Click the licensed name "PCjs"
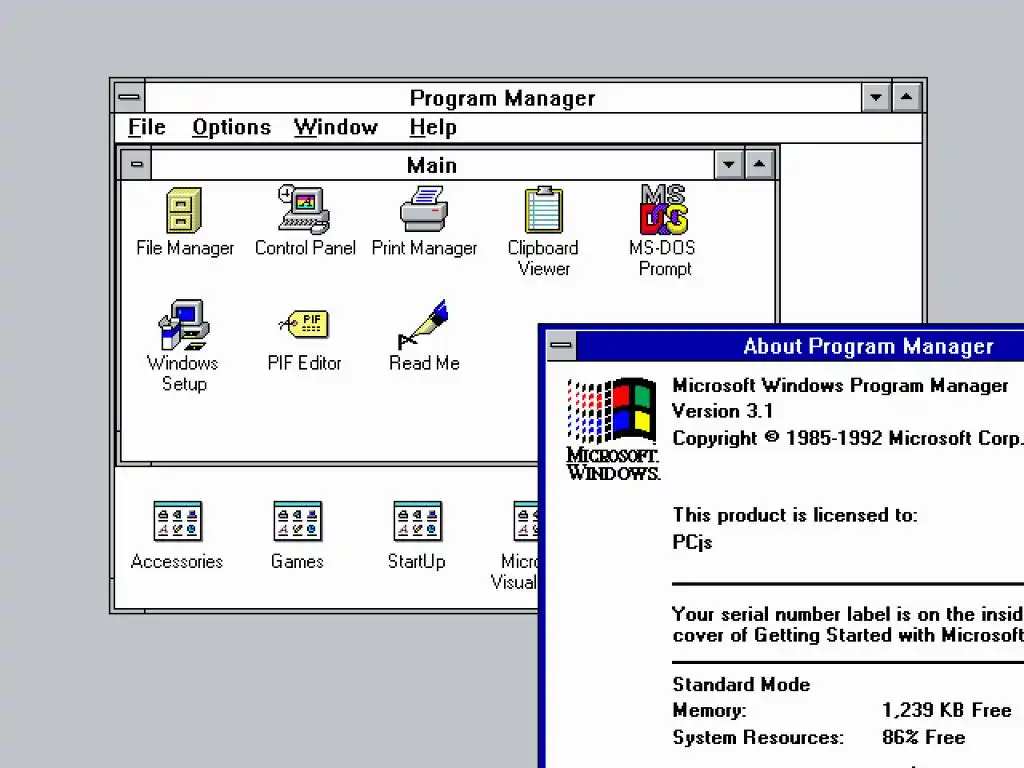The width and height of the screenshot is (1024, 768). pos(692,542)
